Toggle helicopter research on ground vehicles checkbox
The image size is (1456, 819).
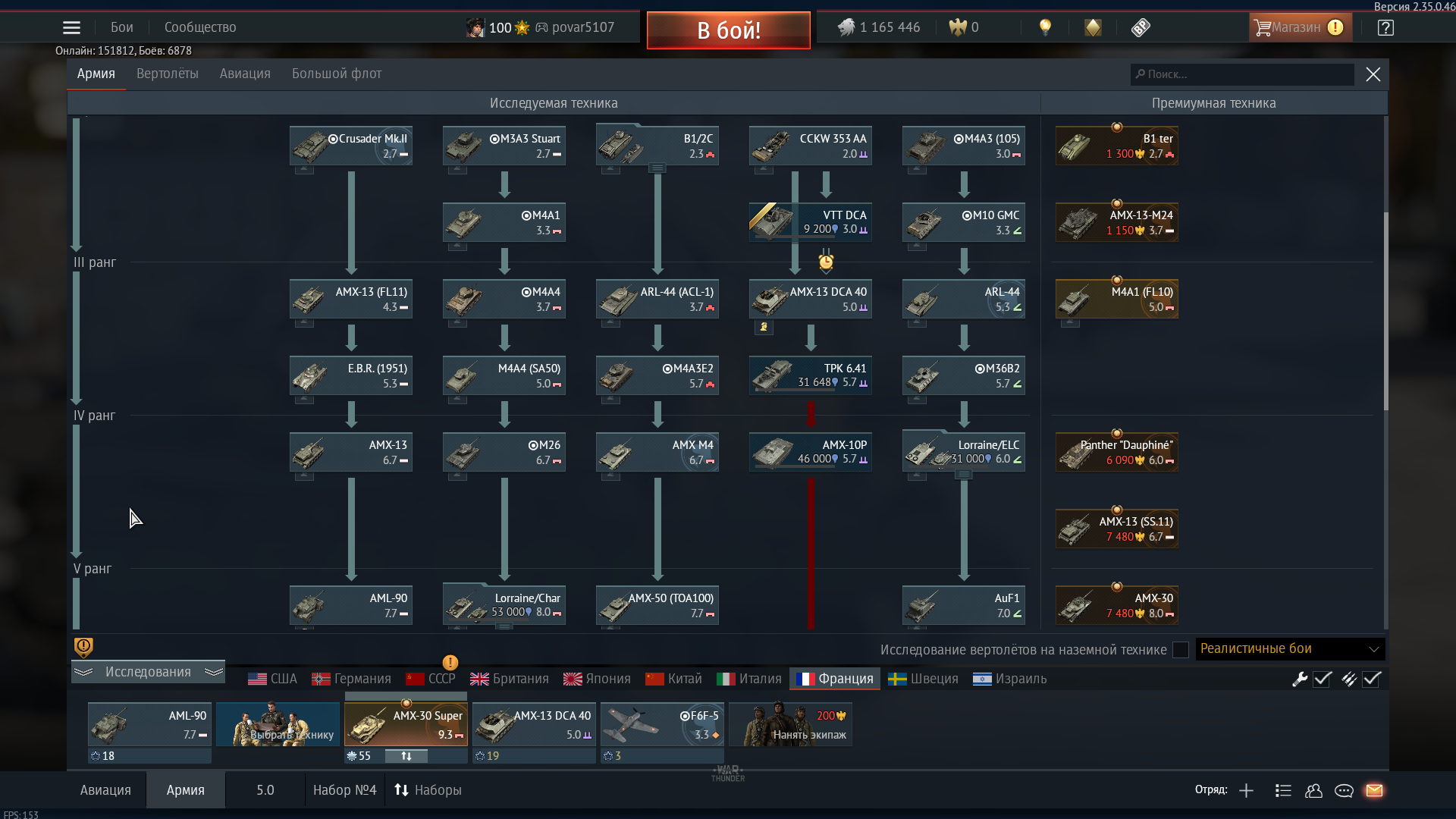coord(1180,650)
